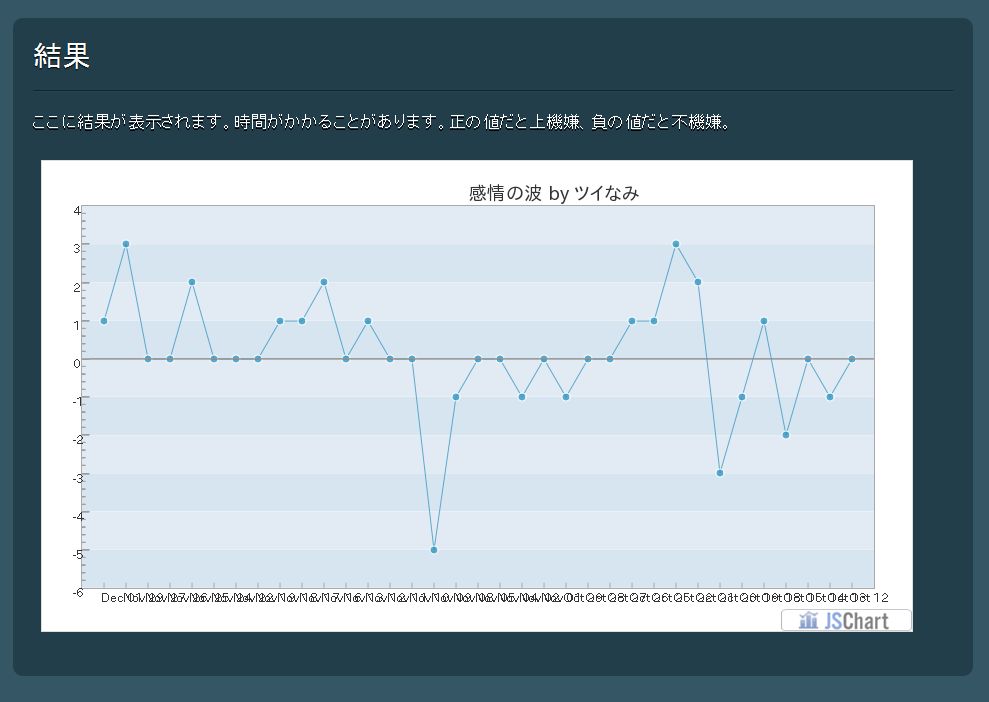The width and height of the screenshot is (989, 702).
Task: Open the JSChart logo link
Action: (x=846, y=621)
